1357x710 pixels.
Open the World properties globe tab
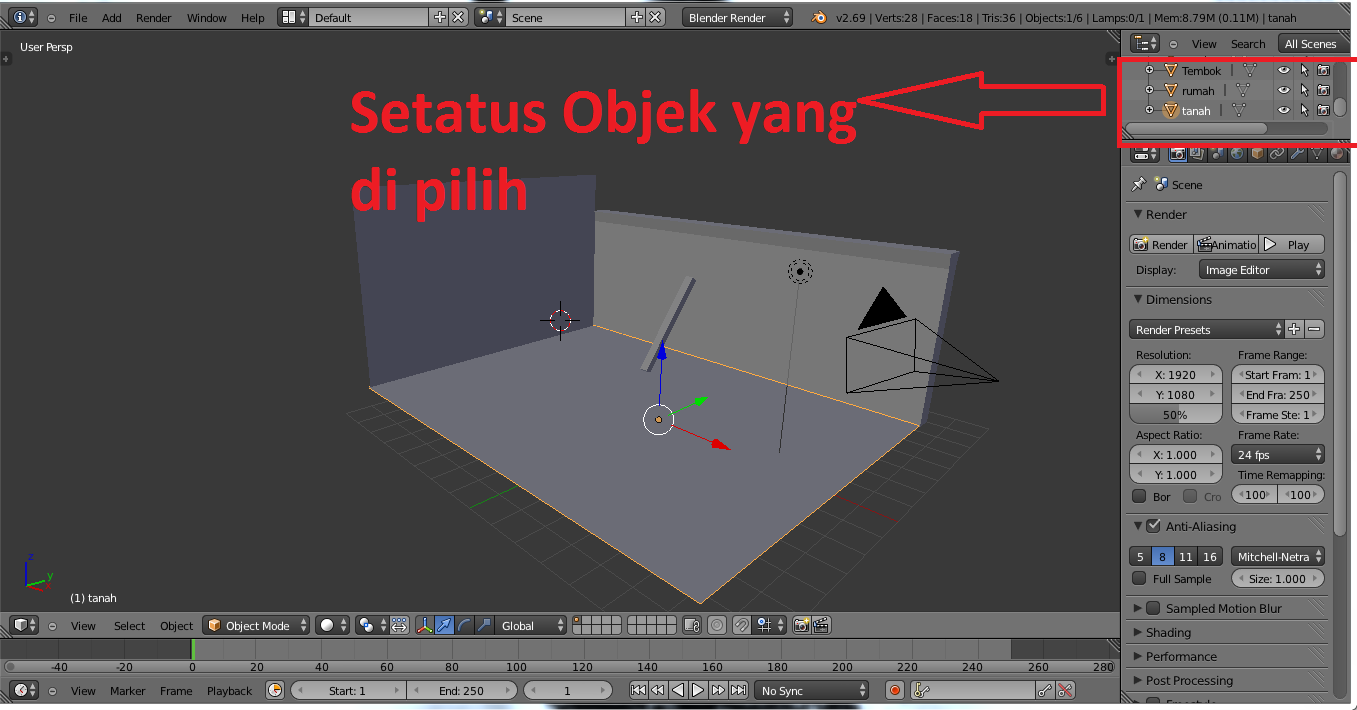click(1237, 154)
